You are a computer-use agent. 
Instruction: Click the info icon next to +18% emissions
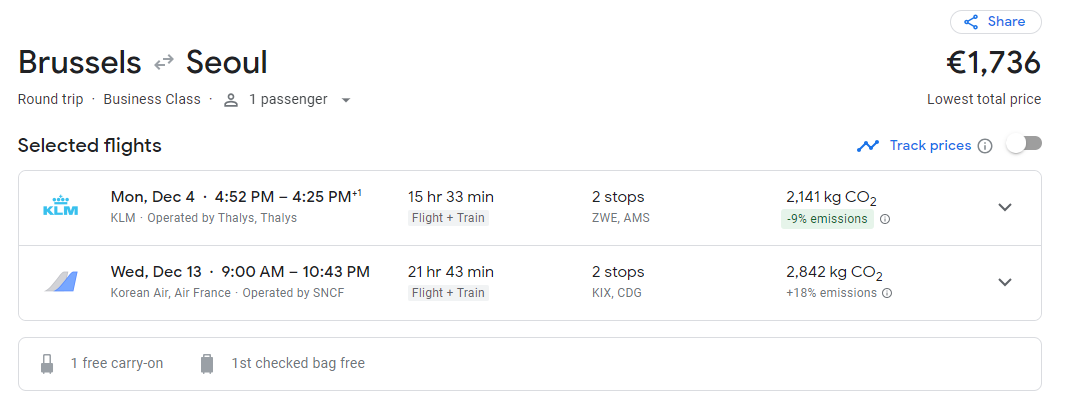pos(887,293)
